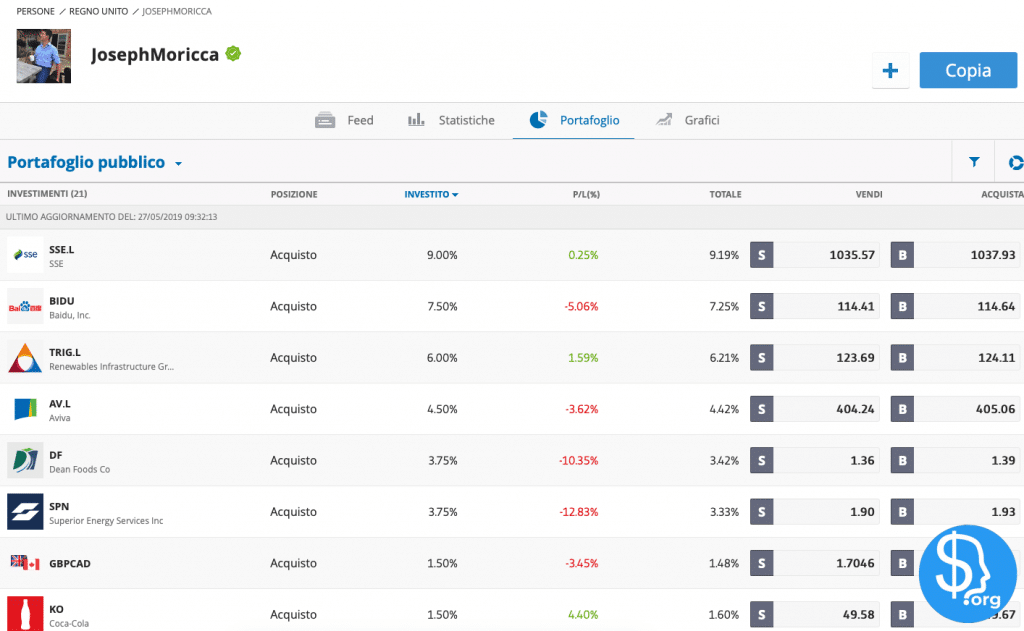Image resolution: width=1024 pixels, height=631 pixels.
Task: Click BIDU buy price 114.64
Action: click(x=997, y=306)
